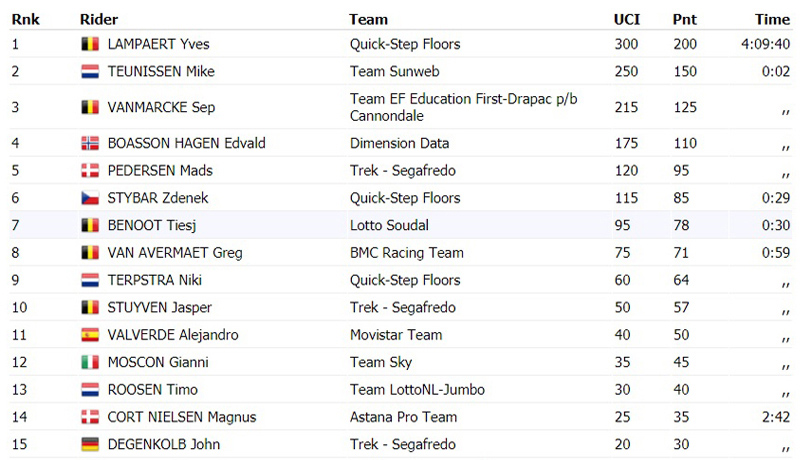Click the Pnt column header
Viewport: 800px width, 460px height.
tap(684, 19)
